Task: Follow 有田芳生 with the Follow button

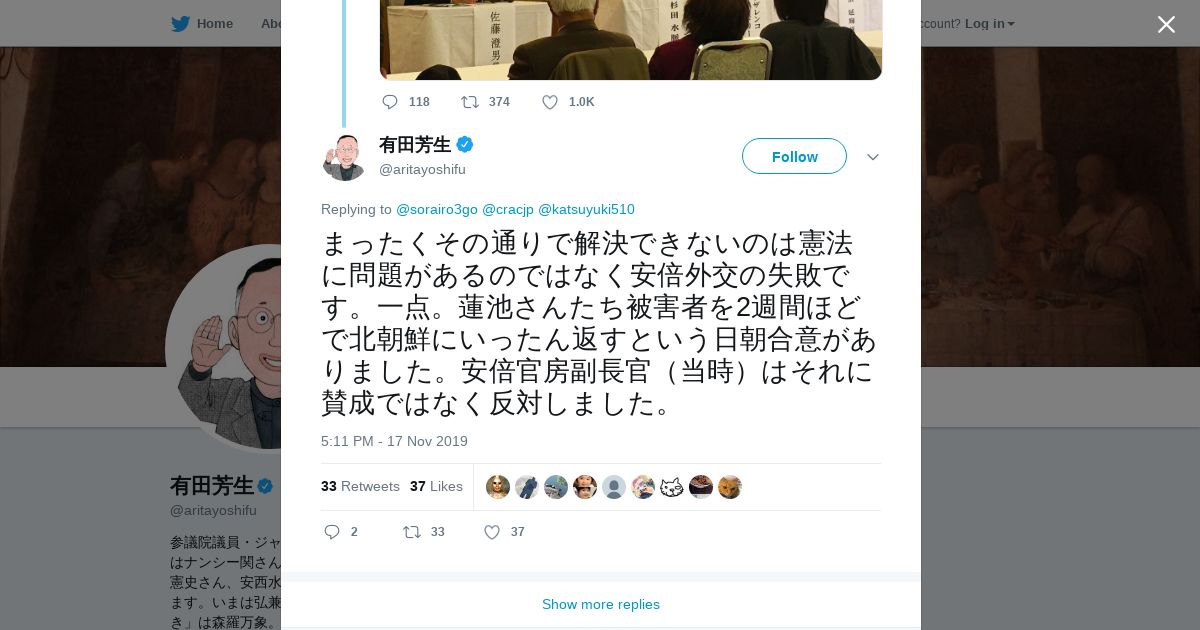Action: click(794, 156)
